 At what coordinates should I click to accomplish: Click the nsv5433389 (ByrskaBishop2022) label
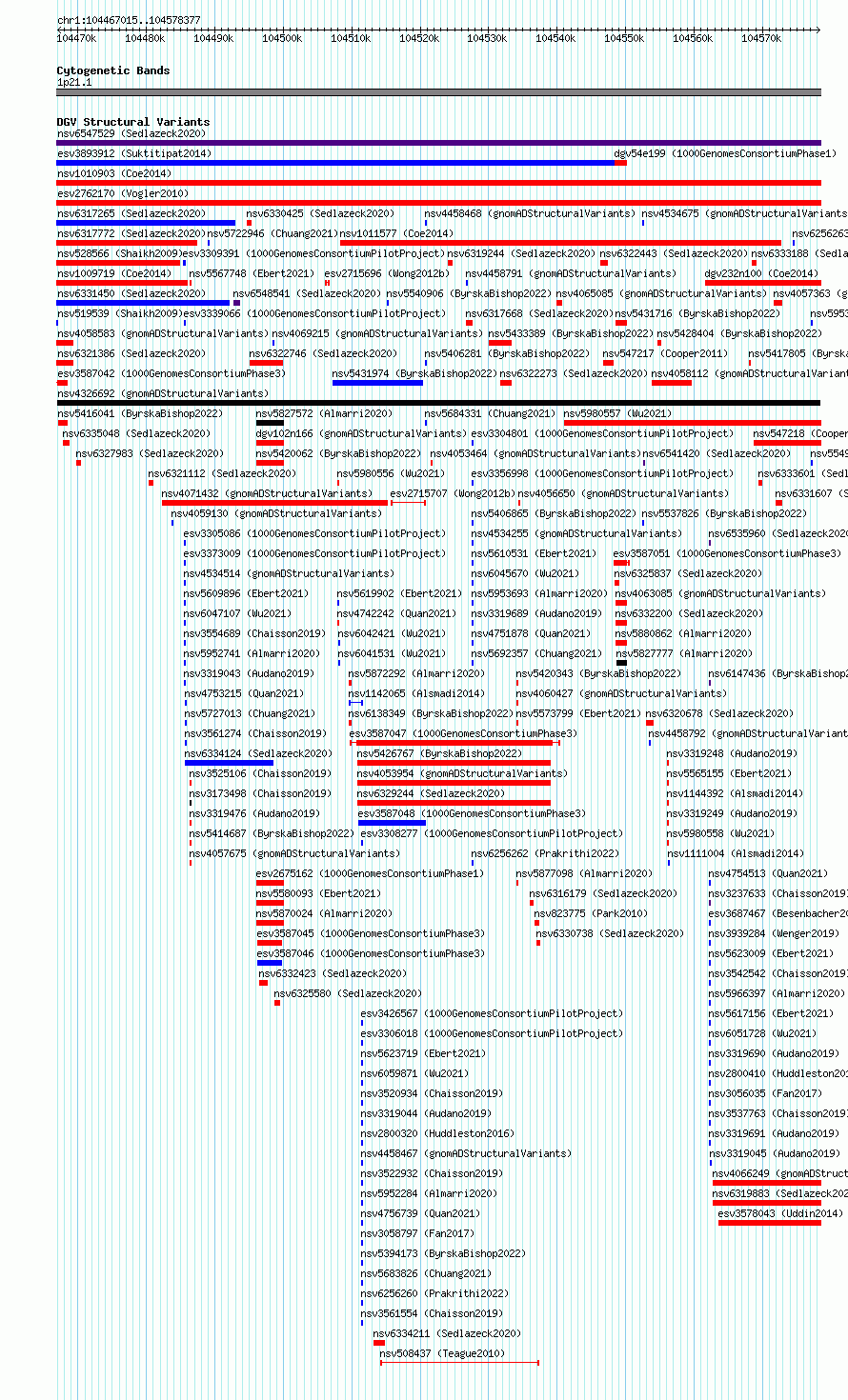tap(572, 334)
